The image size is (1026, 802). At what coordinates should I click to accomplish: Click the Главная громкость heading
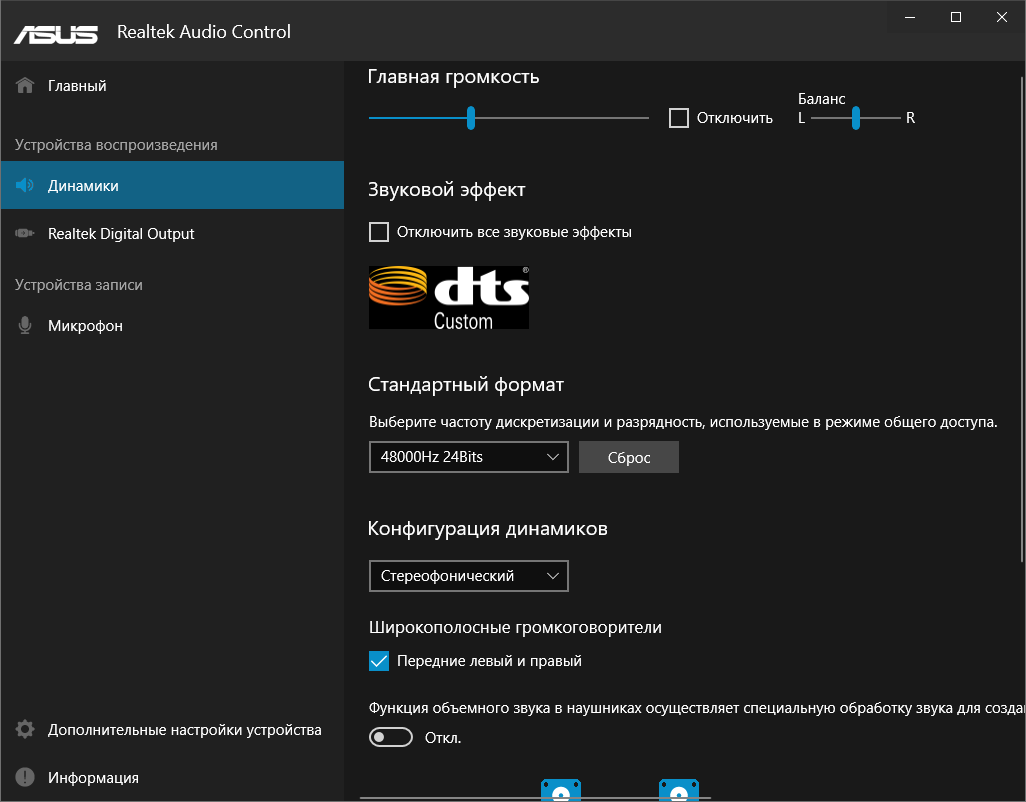(x=453, y=77)
